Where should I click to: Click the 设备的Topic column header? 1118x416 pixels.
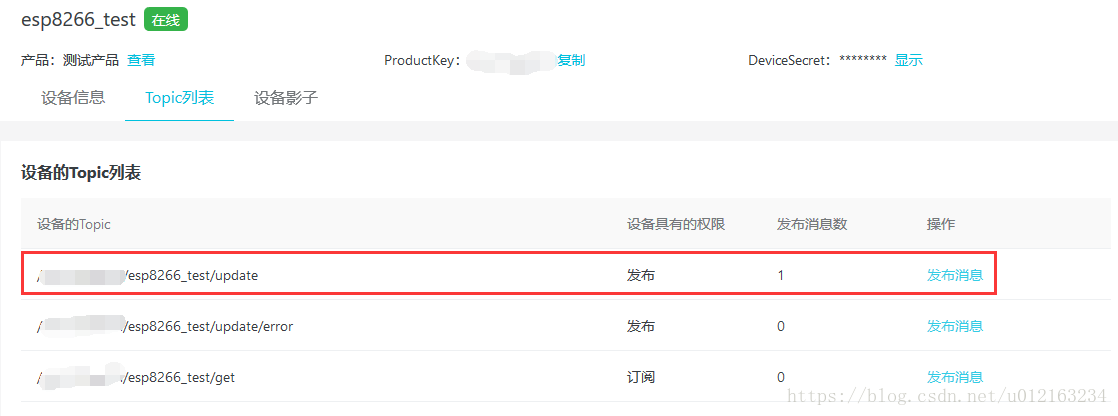74,224
